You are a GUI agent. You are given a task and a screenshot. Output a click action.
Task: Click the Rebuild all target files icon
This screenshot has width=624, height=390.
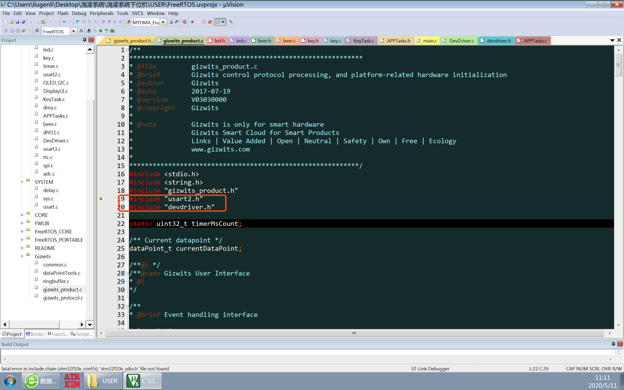(x=17, y=31)
